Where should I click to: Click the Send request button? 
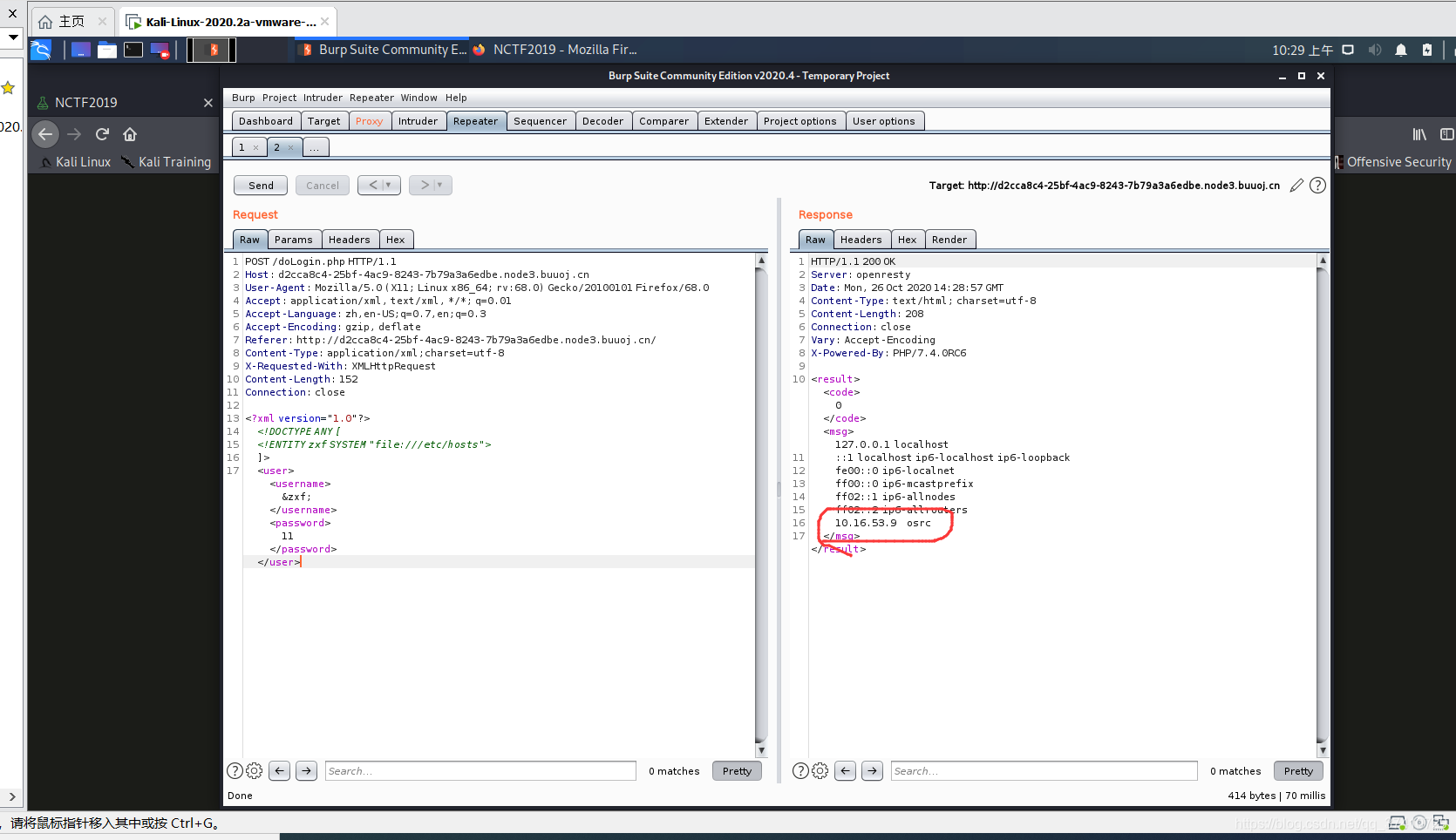(x=261, y=186)
